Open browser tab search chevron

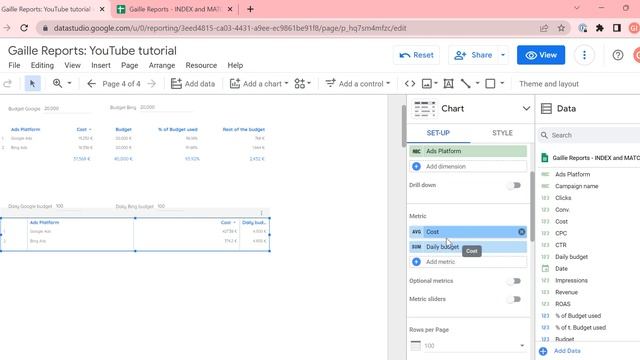tap(576, 8)
